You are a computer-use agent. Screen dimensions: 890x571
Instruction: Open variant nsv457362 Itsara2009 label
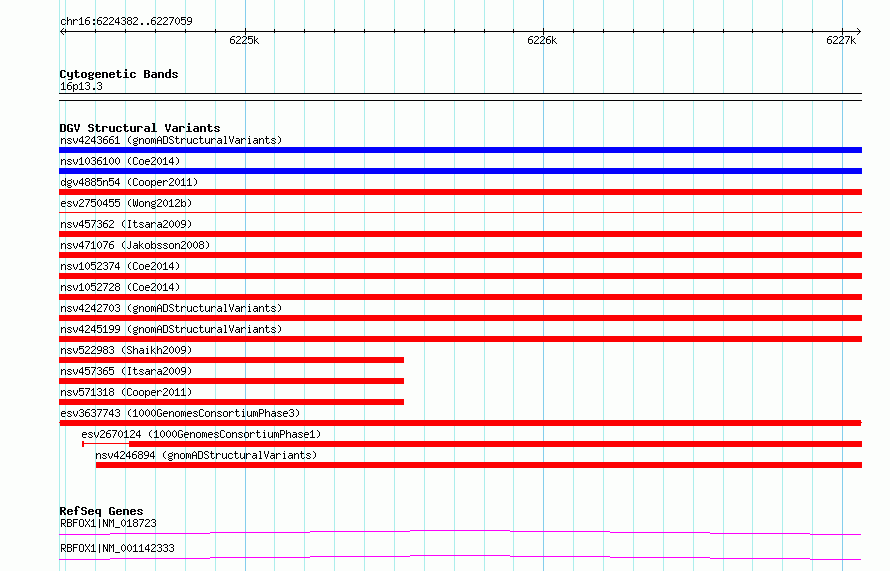(x=126, y=224)
